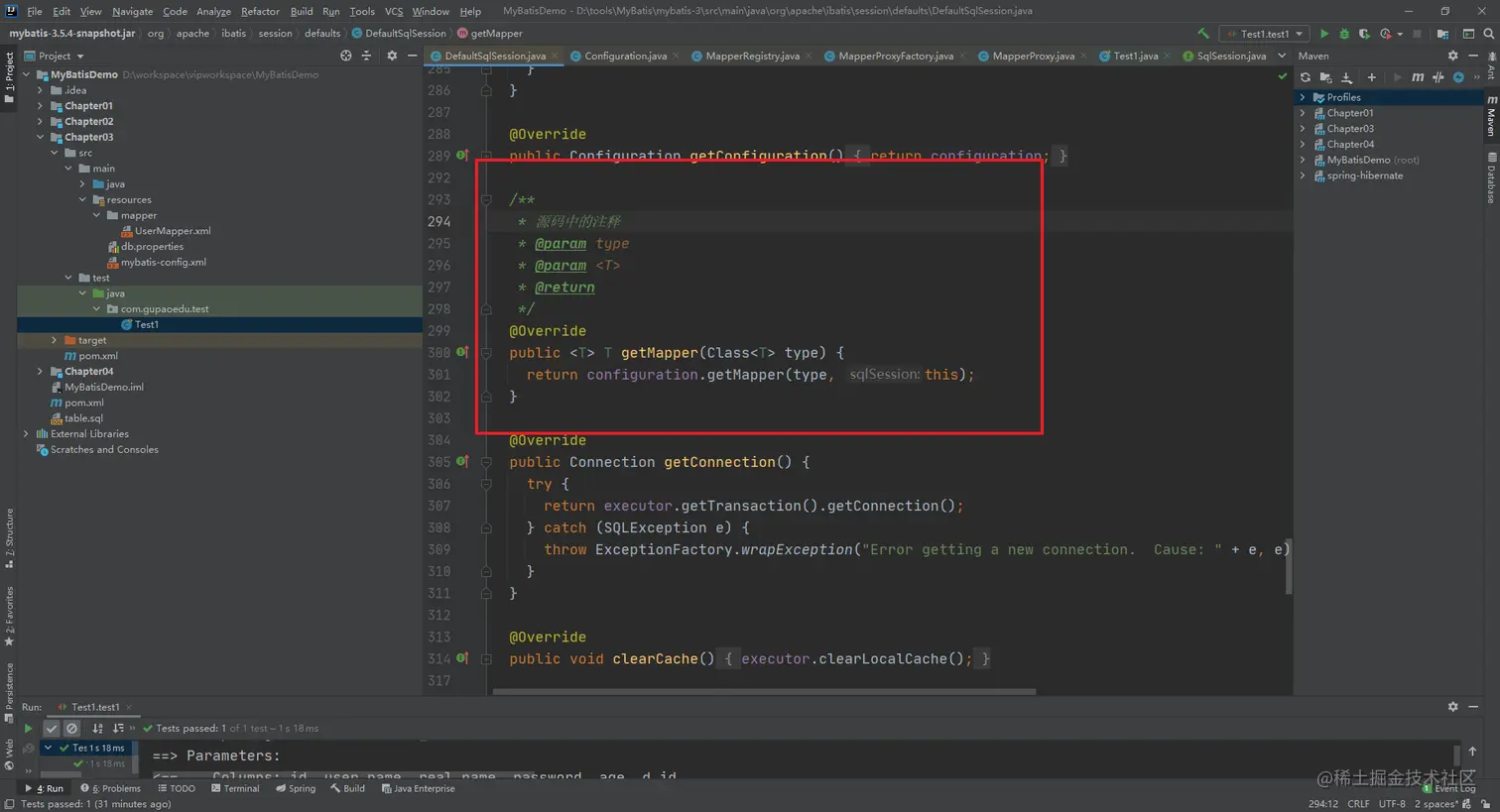This screenshot has width=1500, height=812.
Task: Open the Refactor menu
Action: [x=260, y=11]
